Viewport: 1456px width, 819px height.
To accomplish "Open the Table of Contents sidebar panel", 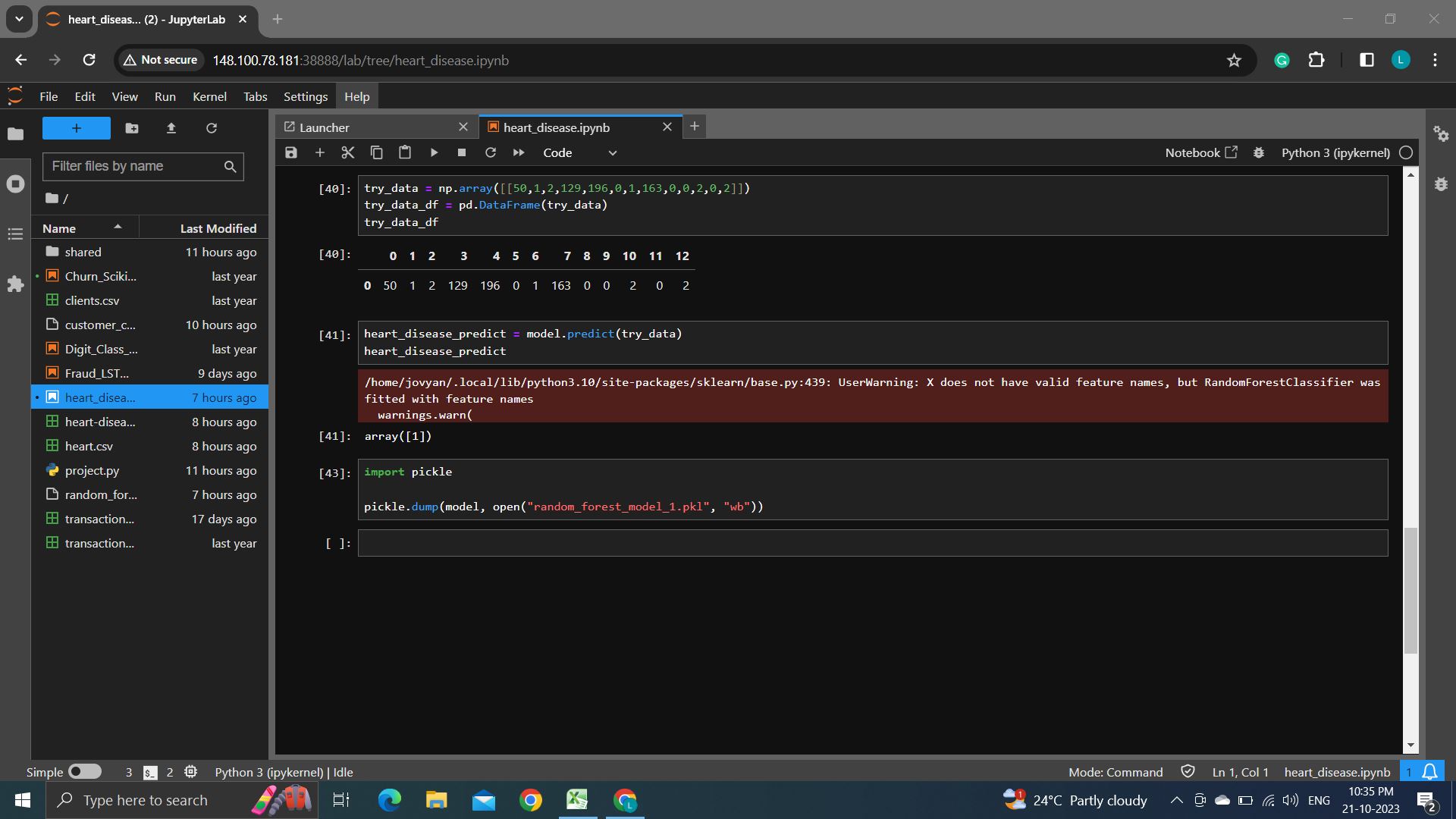I will pyautogui.click(x=15, y=234).
